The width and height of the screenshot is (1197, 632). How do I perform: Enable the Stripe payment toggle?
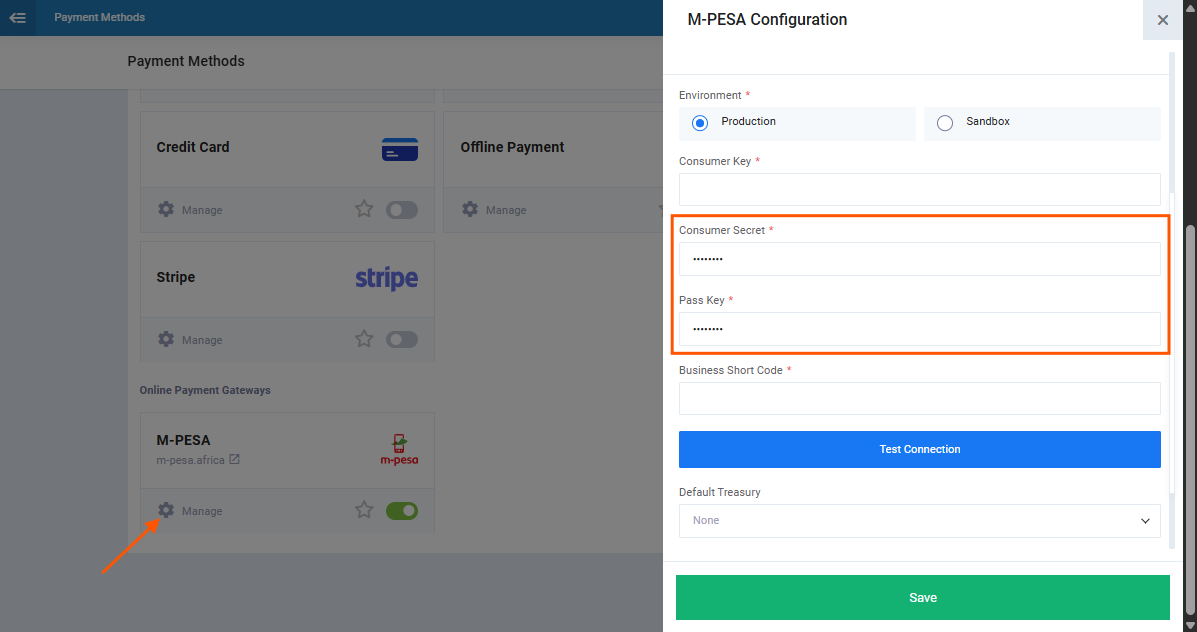pyautogui.click(x=402, y=340)
